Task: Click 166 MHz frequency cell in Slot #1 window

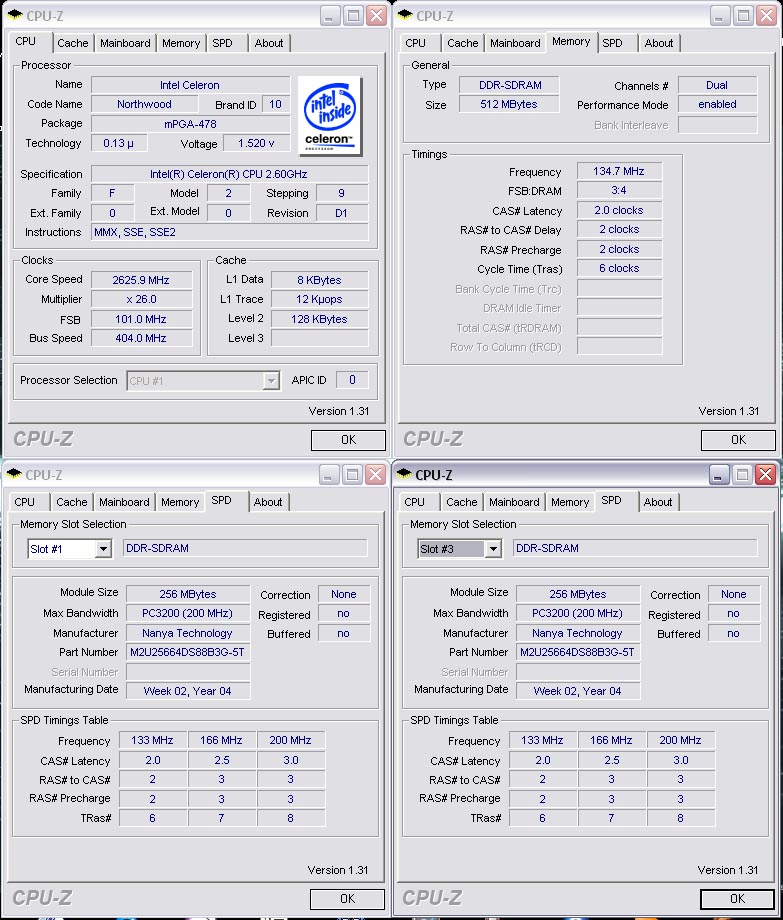Action: pos(222,740)
